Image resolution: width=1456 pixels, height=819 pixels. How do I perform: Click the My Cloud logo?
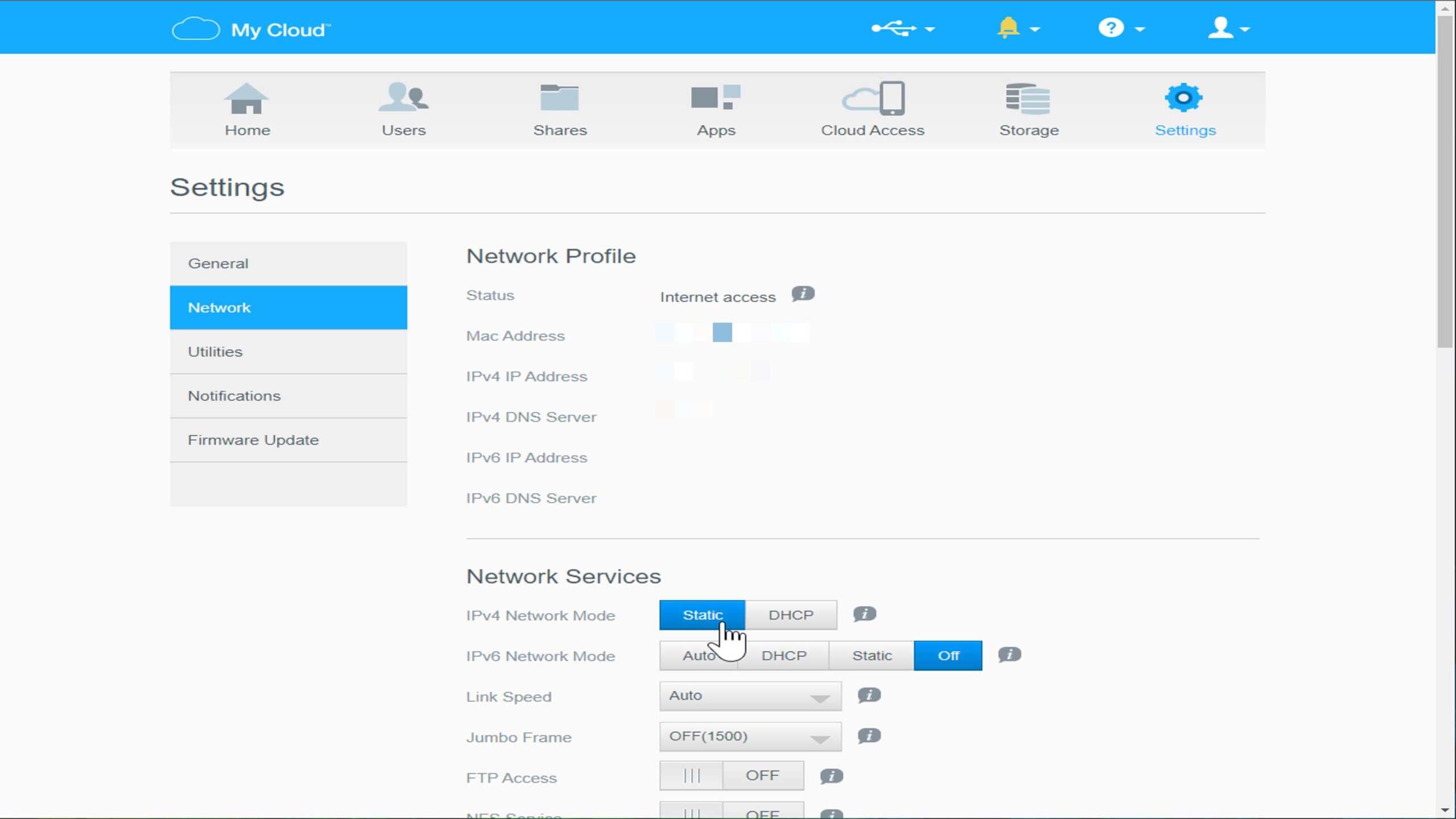tap(251, 29)
